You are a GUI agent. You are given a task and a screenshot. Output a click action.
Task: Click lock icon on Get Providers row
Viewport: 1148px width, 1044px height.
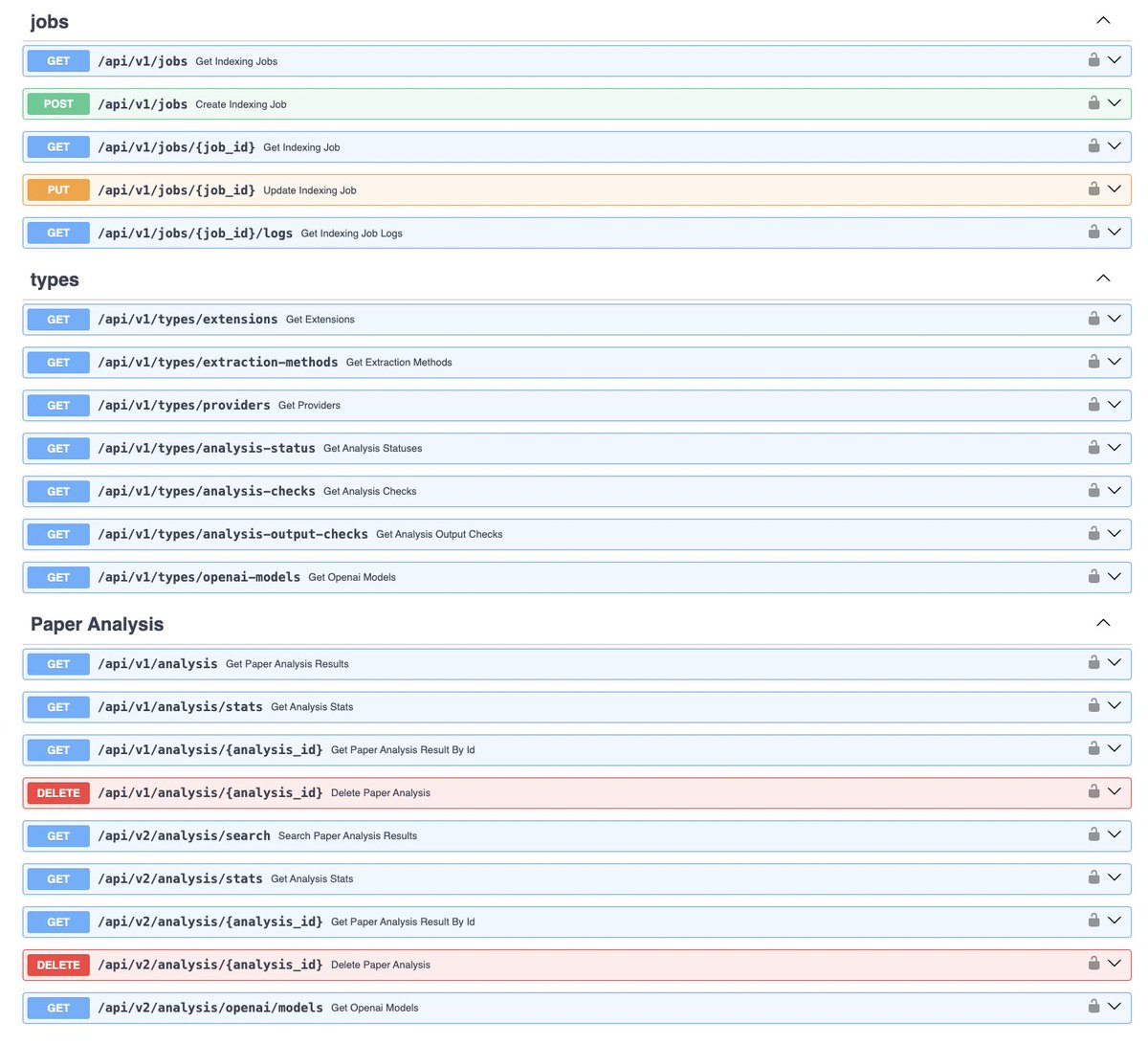coord(1093,404)
